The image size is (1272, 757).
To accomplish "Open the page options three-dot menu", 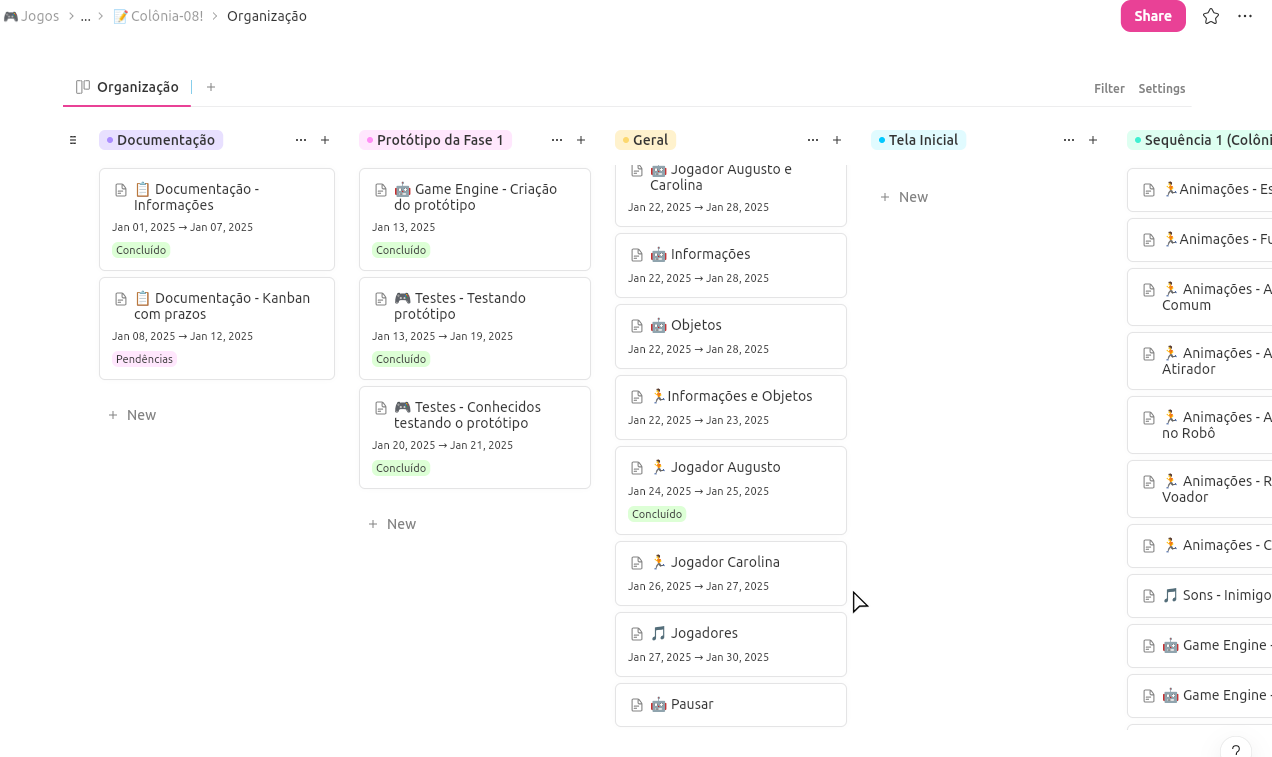I will (x=1245, y=16).
